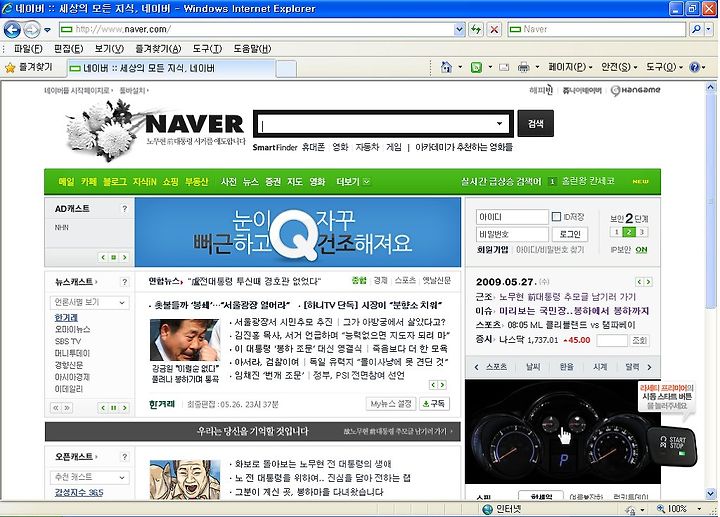This screenshot has height=517, width=720.
Task: Open the 한겨레 press link in the sidebar
Action: click(66, 318)
